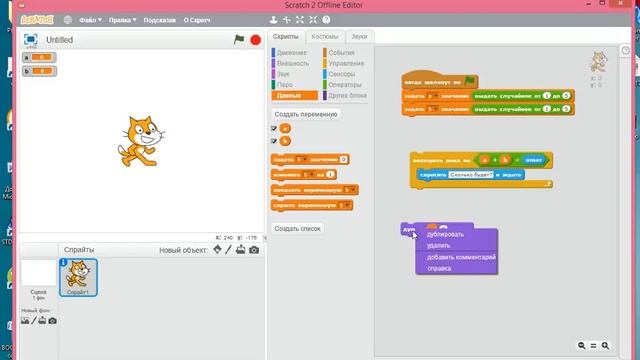Image resolution: width=640 pixels, height=360 pixels.
Task: Upload a backdrop from a file
Action: coord(42,321)
